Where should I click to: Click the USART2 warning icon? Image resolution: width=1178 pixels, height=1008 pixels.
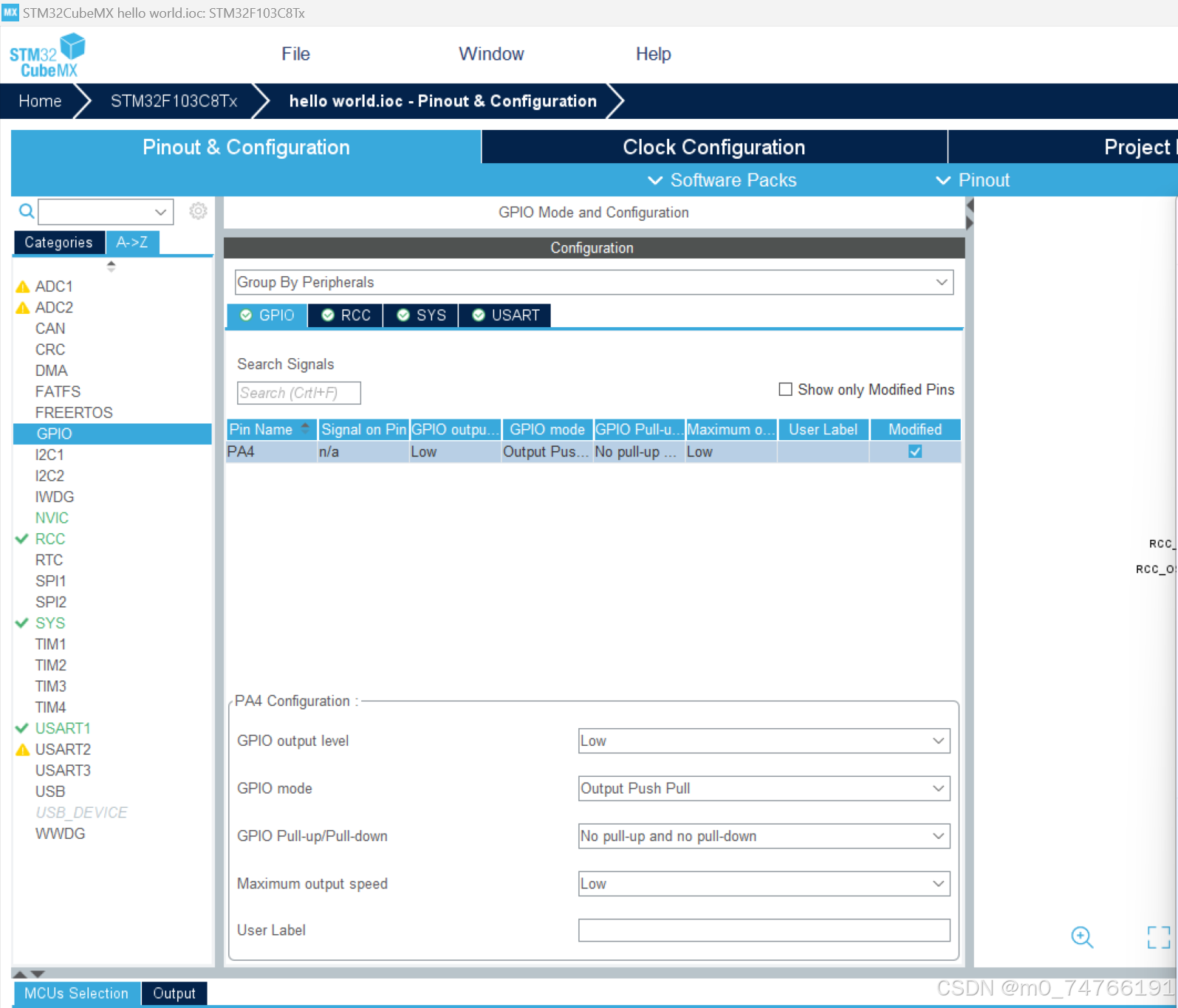[x=23, y=750]
